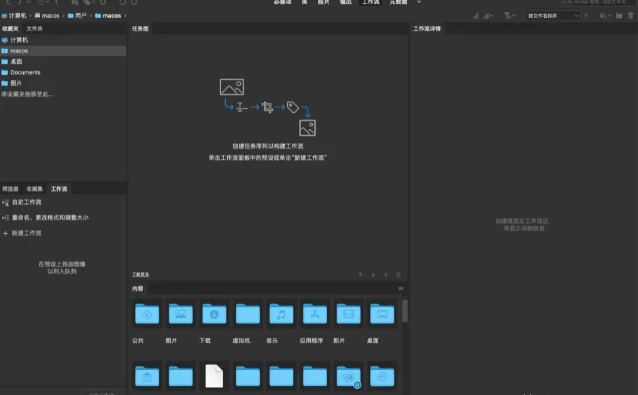Screen dimensions: 638x395
Task: Expand chevron after 计算机 in path bar
Action: click(31, 15)
